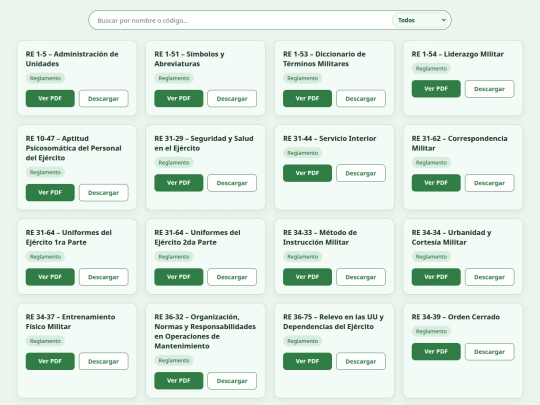This screenshot has width=540, height=405.
Task: View PDF for RE 1-53 Diccionario de Términos Militares
Action: (x=307, y=98)
